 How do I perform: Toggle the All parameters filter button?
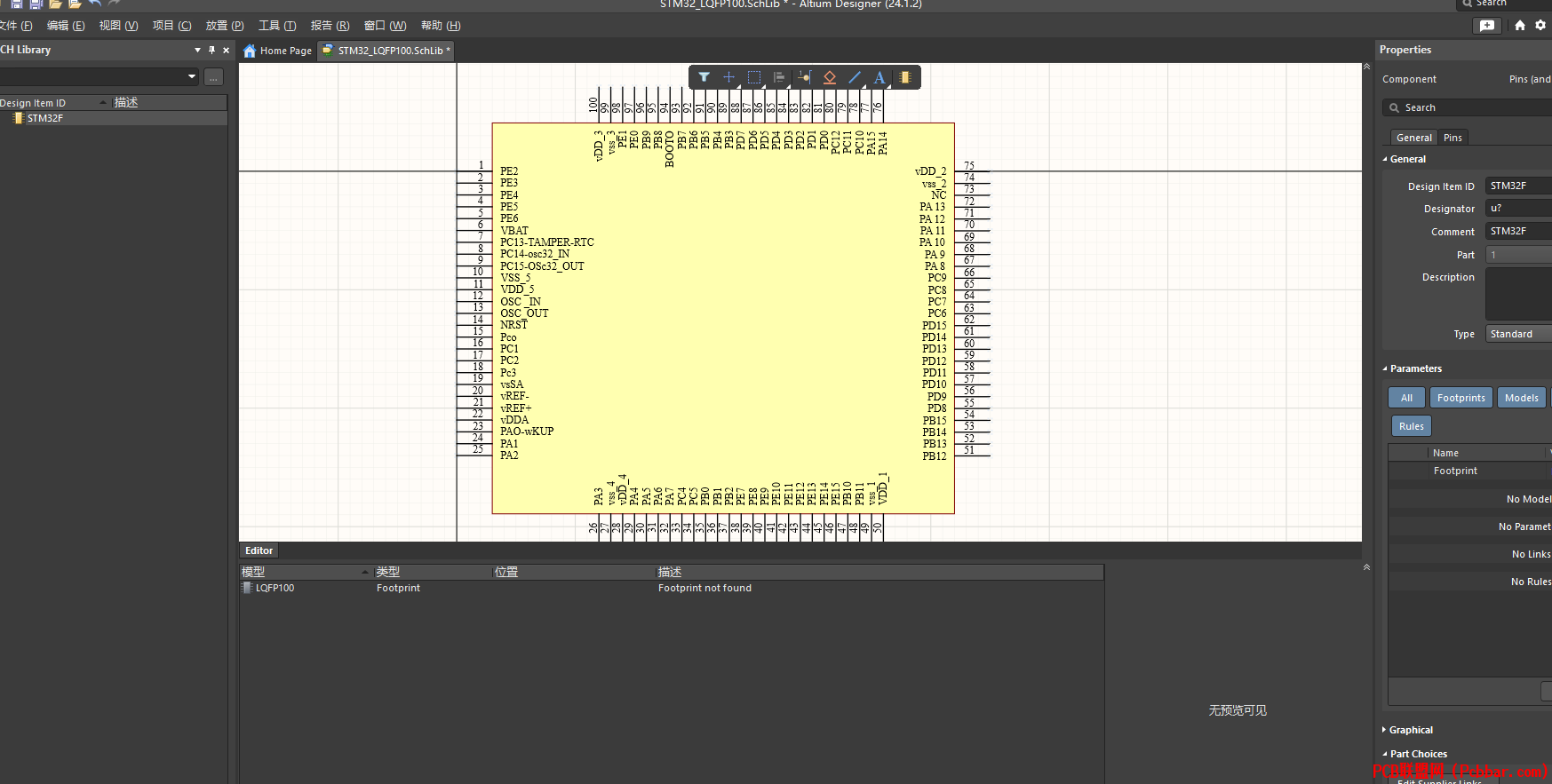click(x=1406, y=398)
